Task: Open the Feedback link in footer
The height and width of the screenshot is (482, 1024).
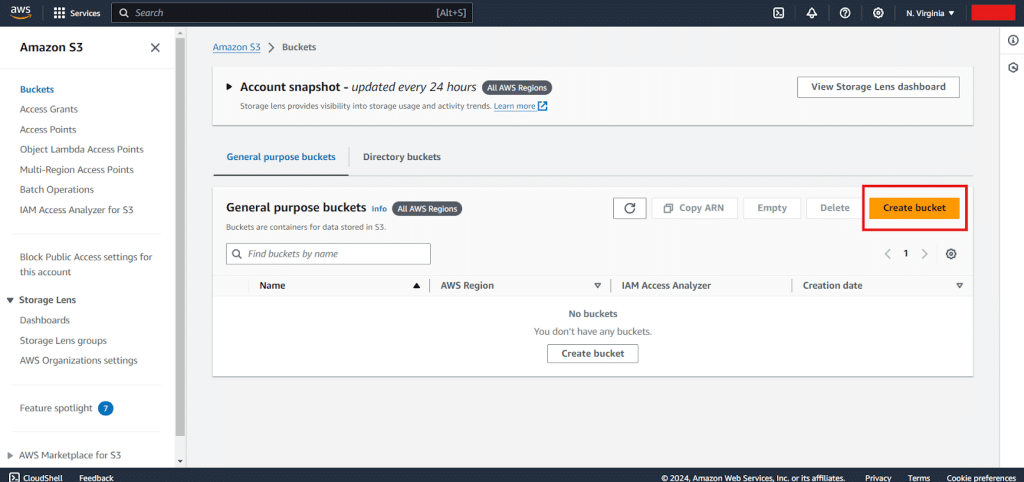Action: click(x=96, y=477)
